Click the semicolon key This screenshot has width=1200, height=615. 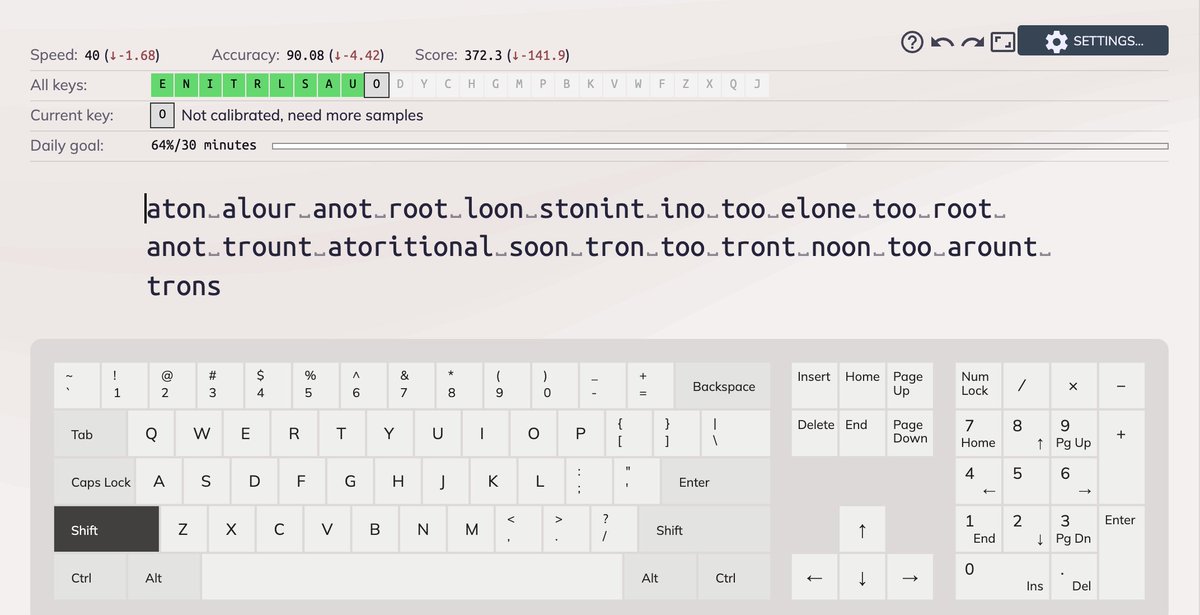[x=589, y=482]
